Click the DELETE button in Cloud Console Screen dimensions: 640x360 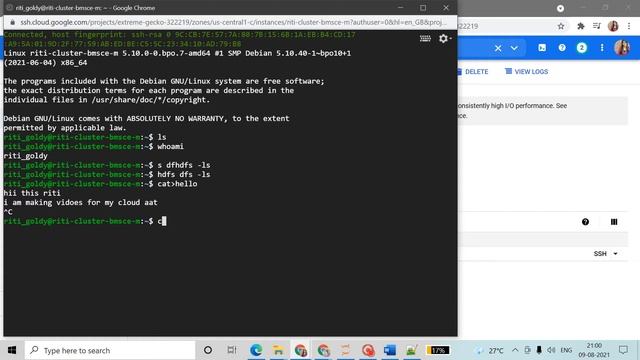[472, 72]
